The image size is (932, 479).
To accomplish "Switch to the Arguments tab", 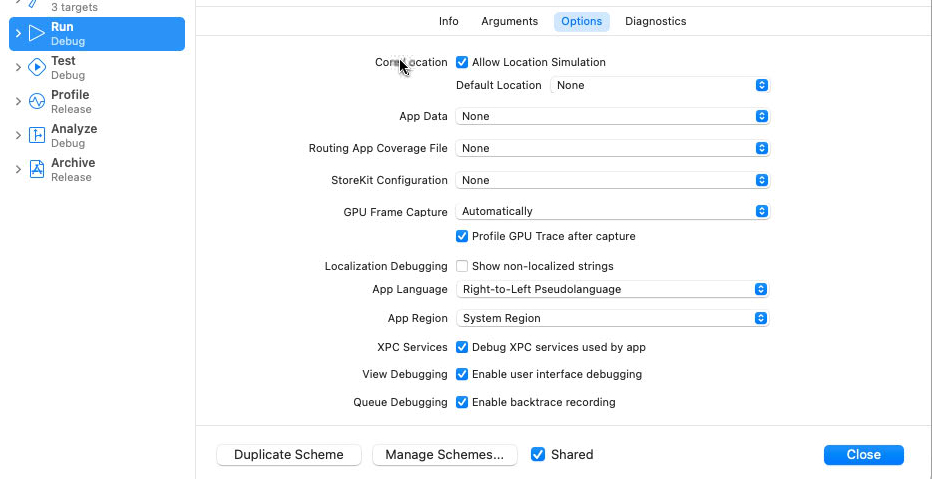I will click(x=509, y=21).
